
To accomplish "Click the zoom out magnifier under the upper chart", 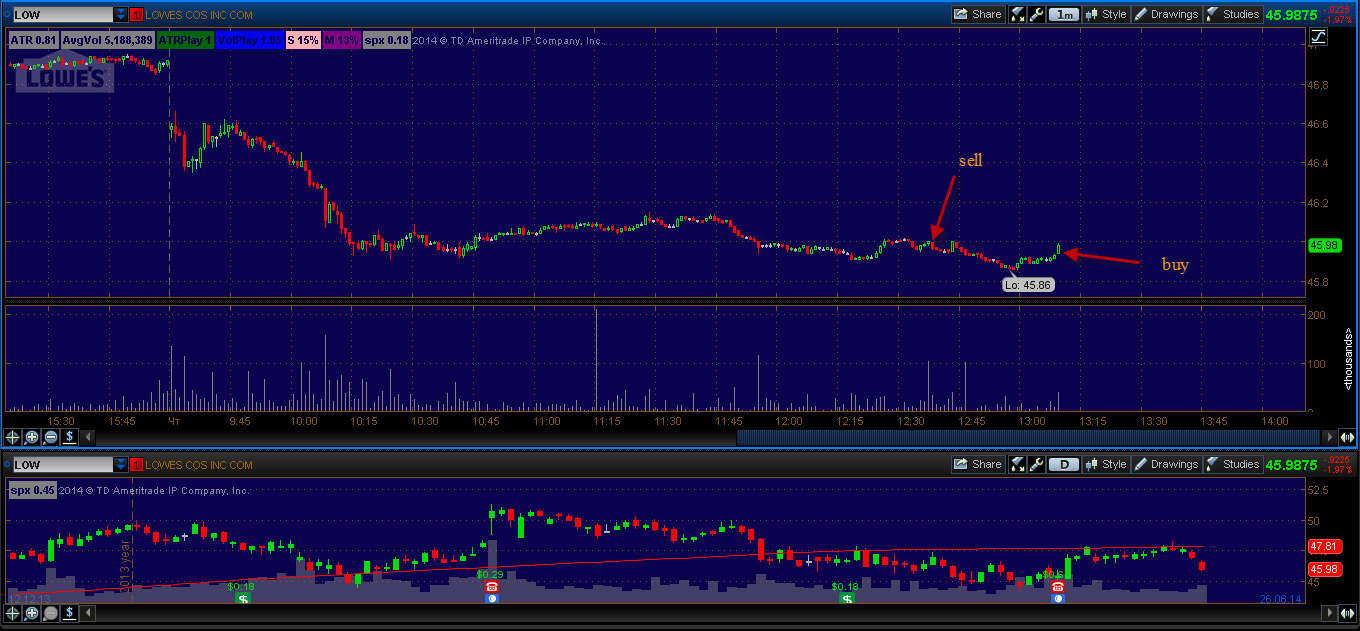I will [x=51, y=437].
